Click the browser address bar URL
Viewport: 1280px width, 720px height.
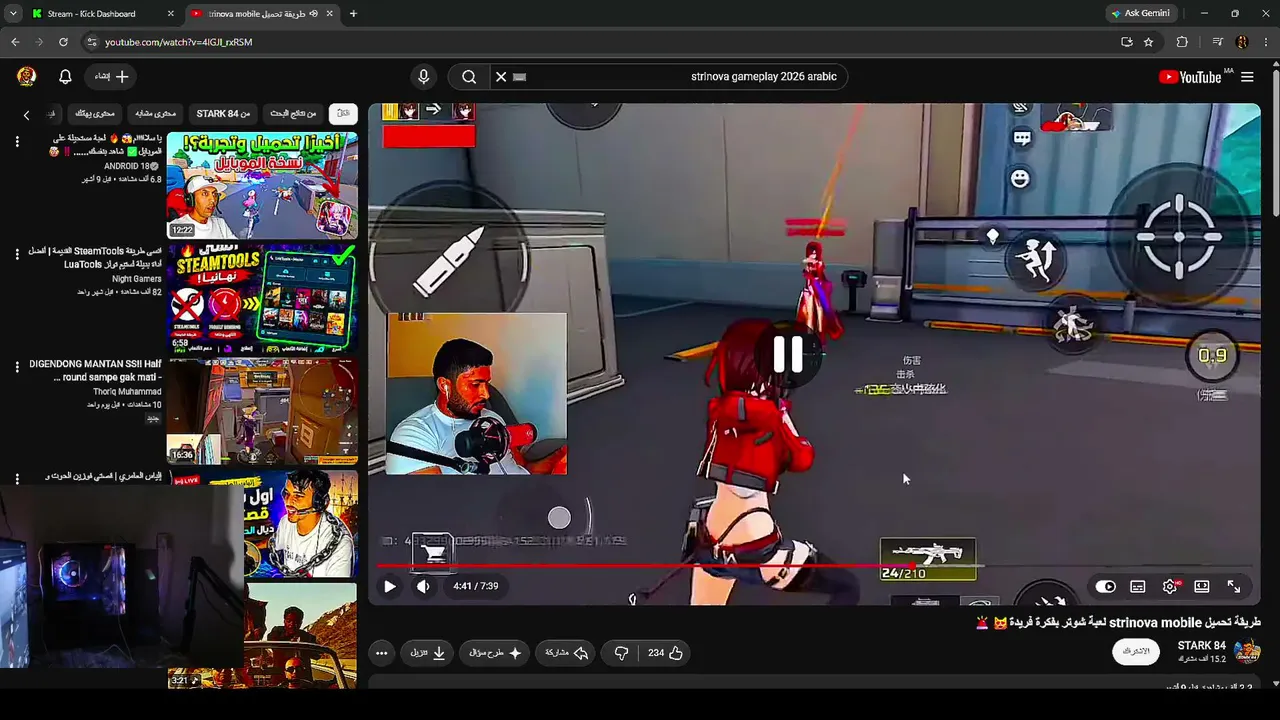179,42
